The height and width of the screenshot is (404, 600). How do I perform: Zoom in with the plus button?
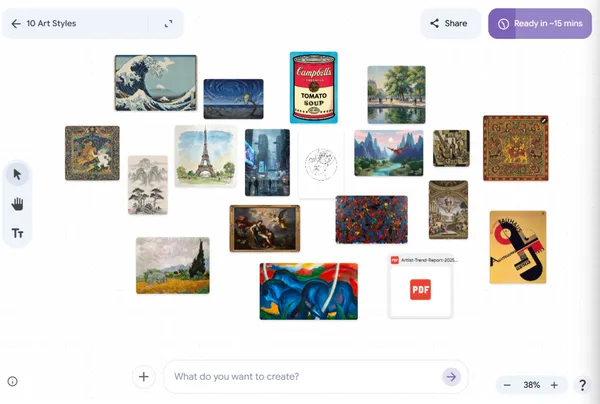tap(554, 385)
